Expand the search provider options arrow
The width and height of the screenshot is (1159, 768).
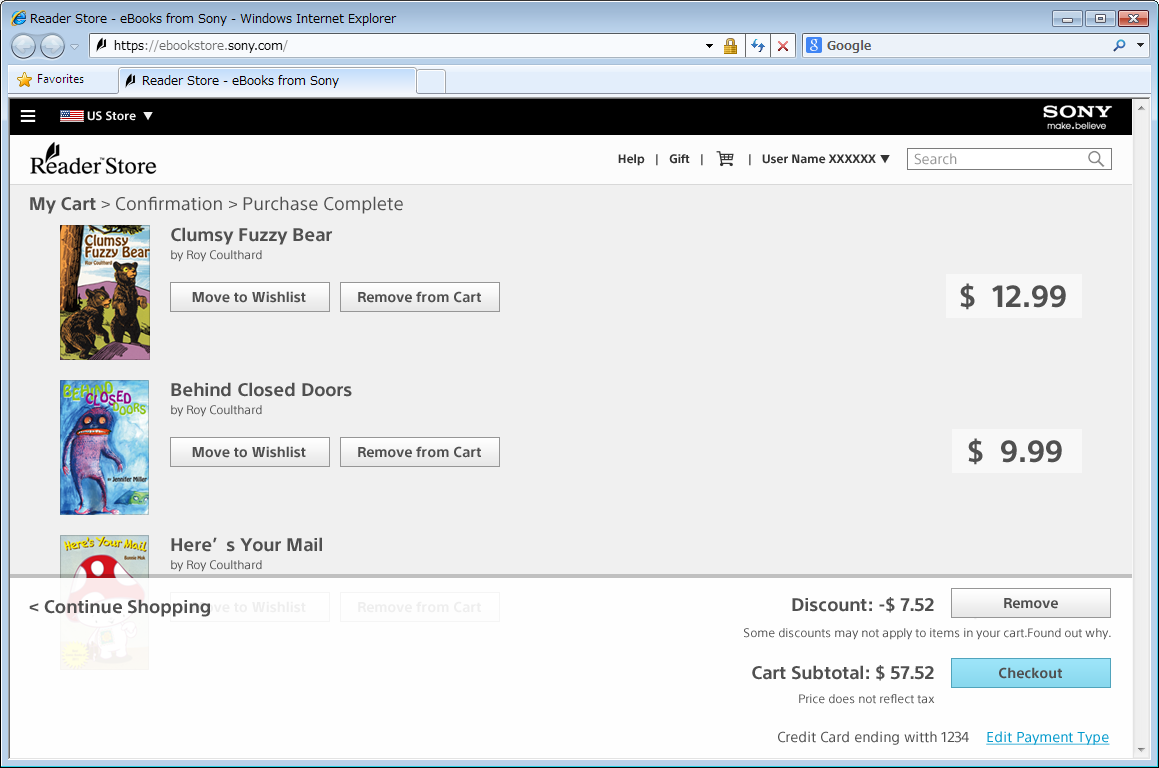pyautogui.click(x=1141, y=45)
